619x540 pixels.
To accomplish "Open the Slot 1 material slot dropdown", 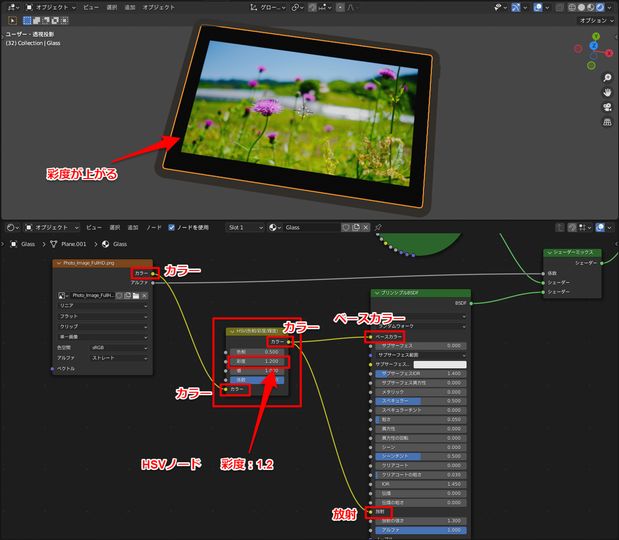I will (x=245, y=227).
